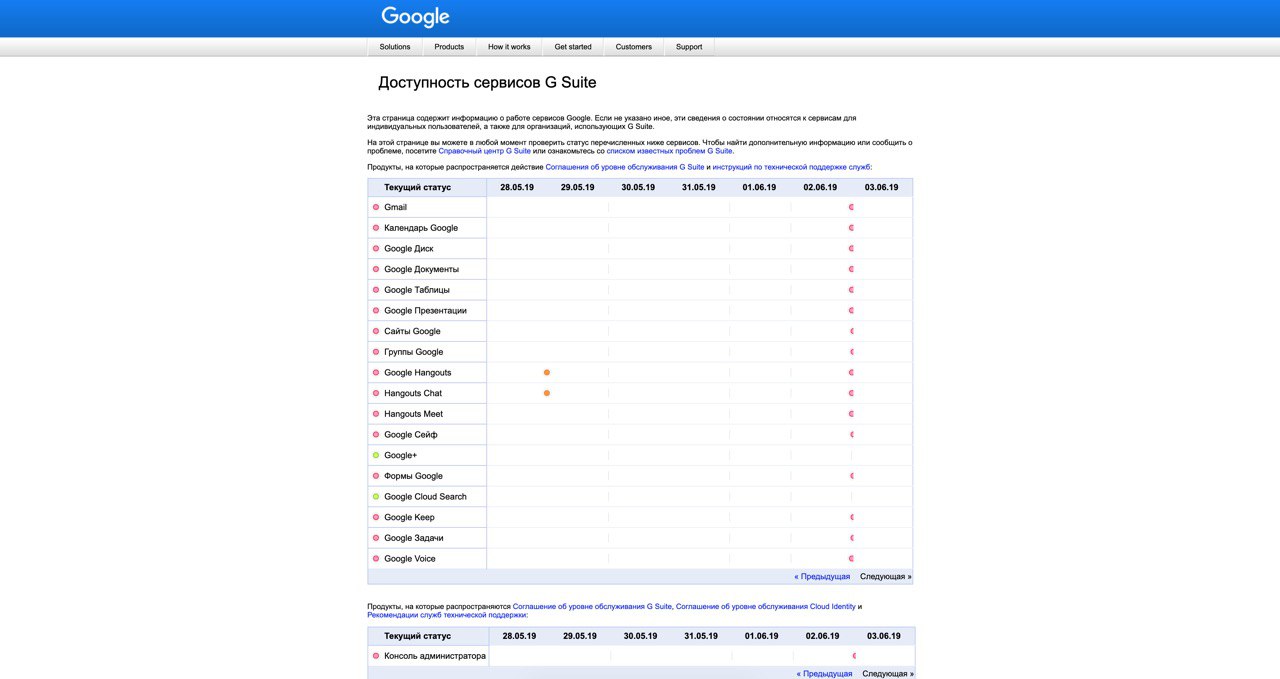Click current status dot beside Google Hangouts
This screenshot has height=679, width=1280.
click(x=376, y=372)
